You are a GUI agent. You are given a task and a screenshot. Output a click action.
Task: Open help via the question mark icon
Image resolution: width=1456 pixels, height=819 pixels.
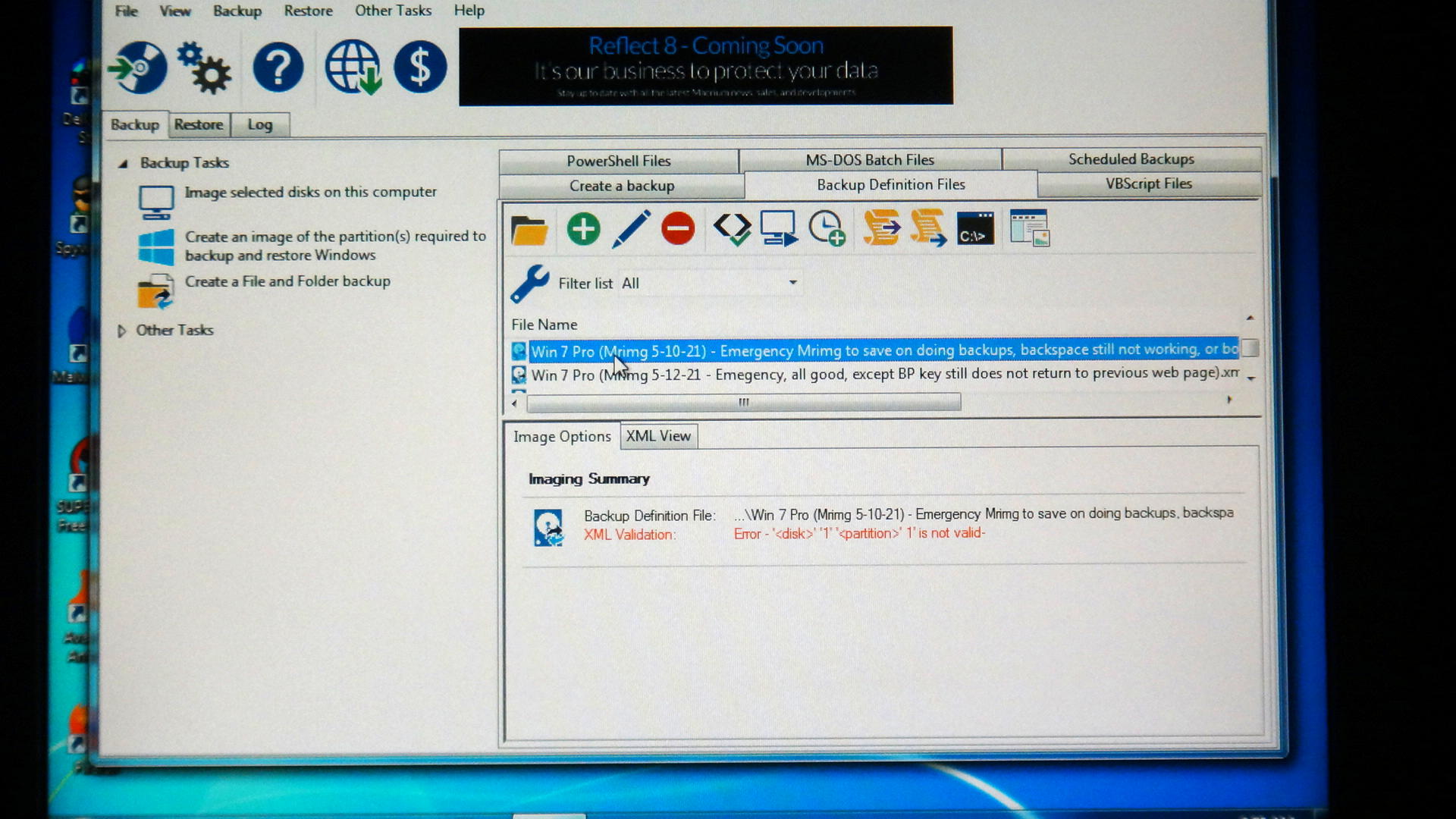point(278,67)
